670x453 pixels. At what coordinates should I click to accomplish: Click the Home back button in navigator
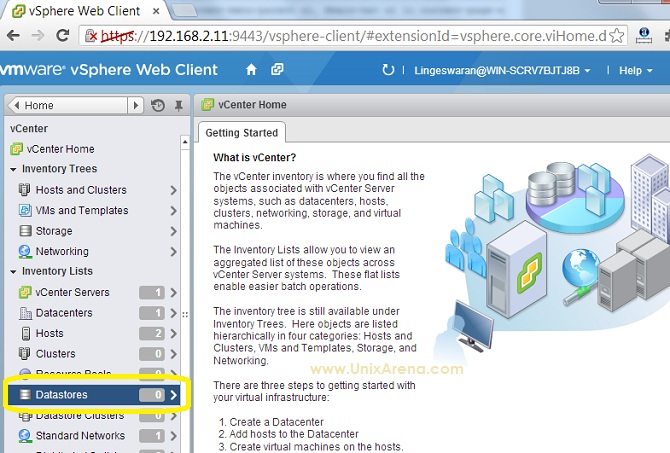pyautogui.click(x=68, y=105)
